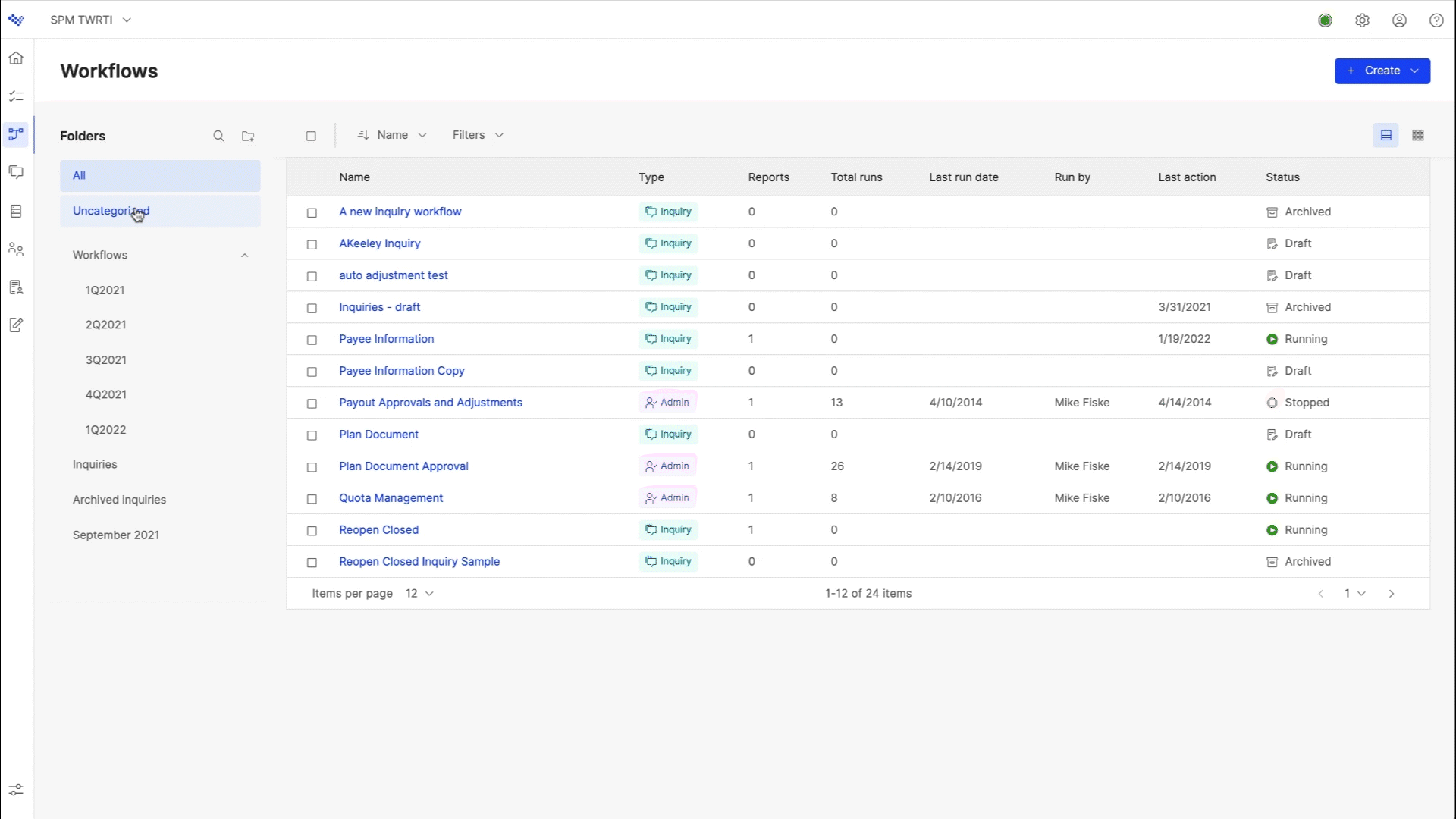Switch to grid view layout icon
The image size is (1456, 819).
1417,135
